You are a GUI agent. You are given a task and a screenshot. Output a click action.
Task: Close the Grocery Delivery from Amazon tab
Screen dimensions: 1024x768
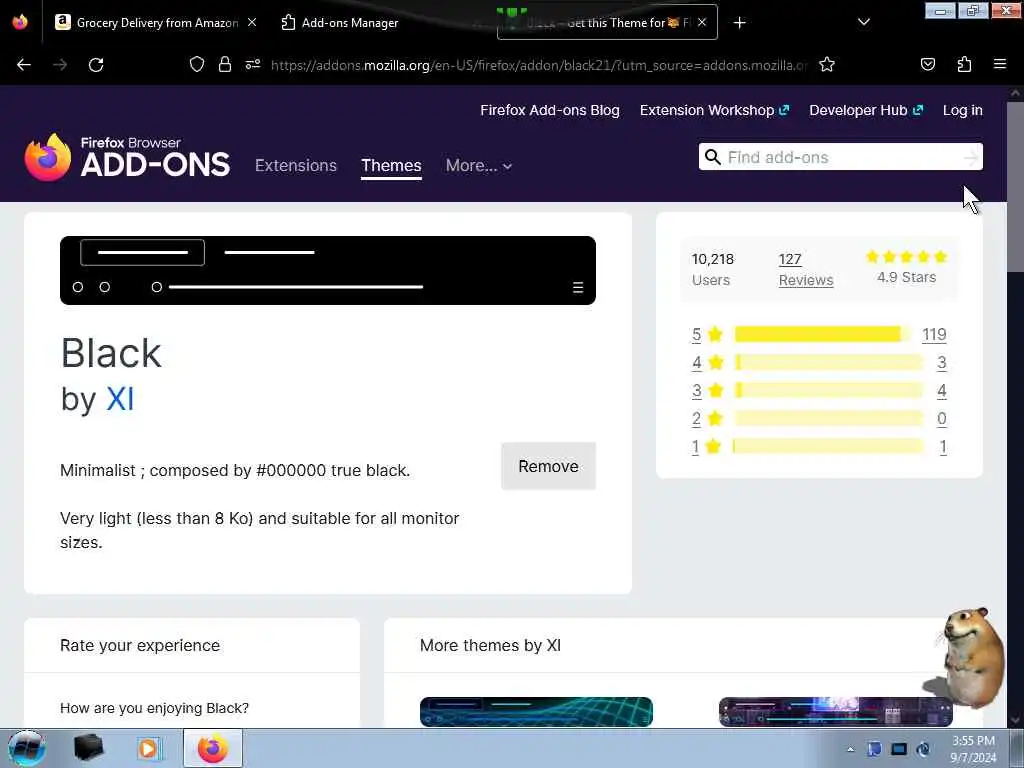(252, 22)
